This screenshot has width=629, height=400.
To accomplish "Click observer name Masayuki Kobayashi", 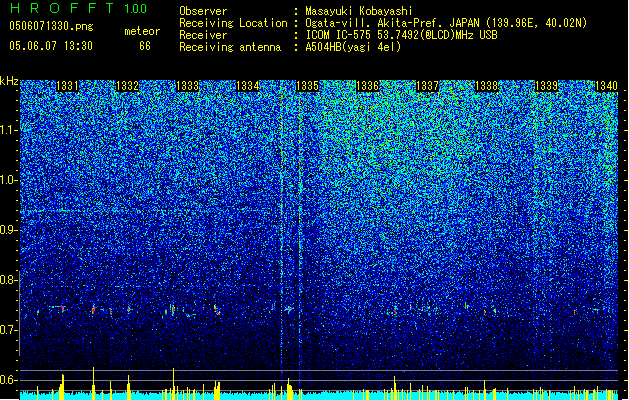I will 359,11.
